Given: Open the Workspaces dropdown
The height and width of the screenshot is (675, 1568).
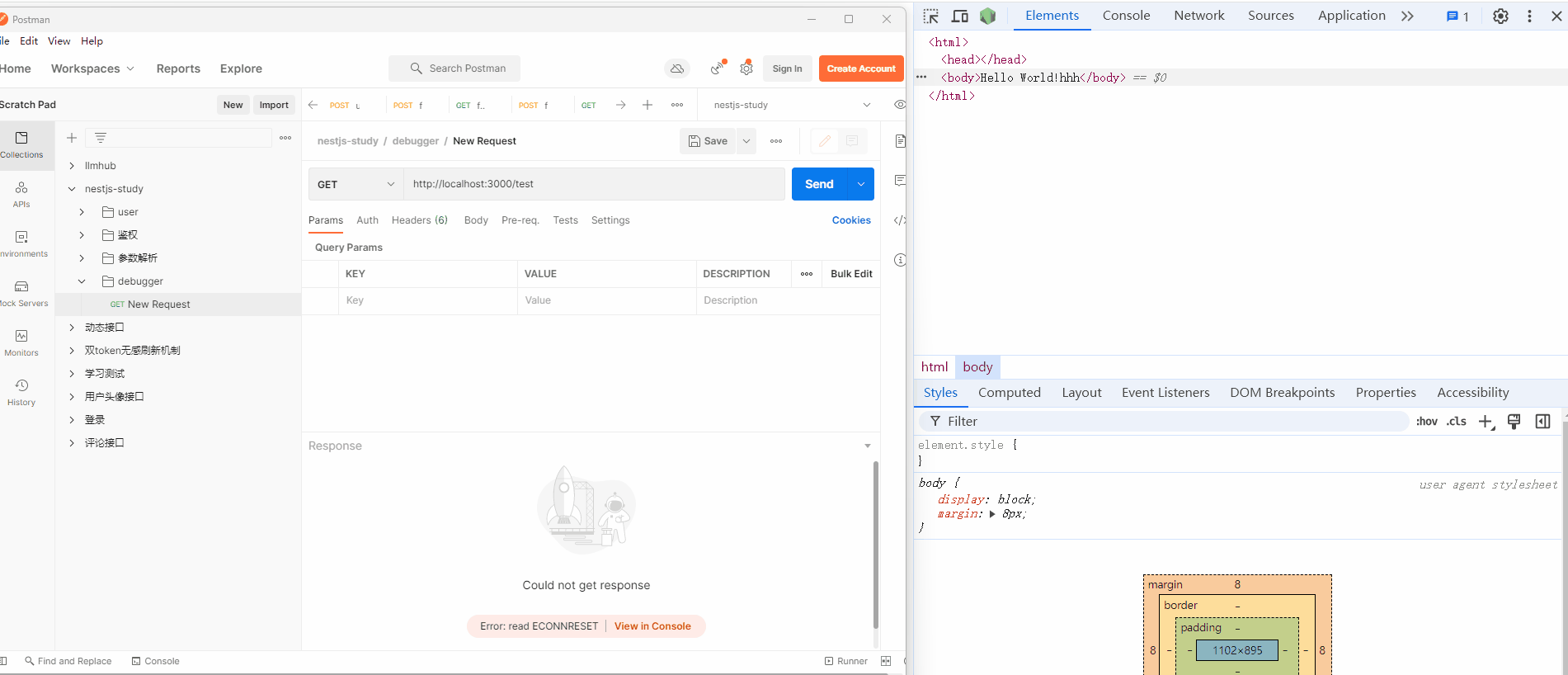Looking at the screenshot, I should coord(92,68).
